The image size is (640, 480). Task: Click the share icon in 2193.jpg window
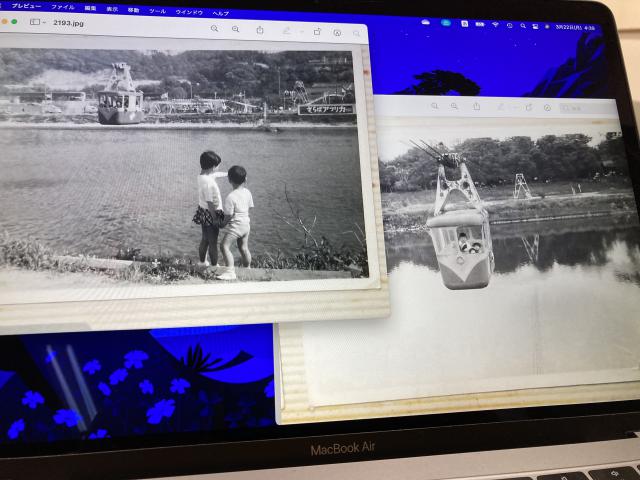click(x=260, y=30)
